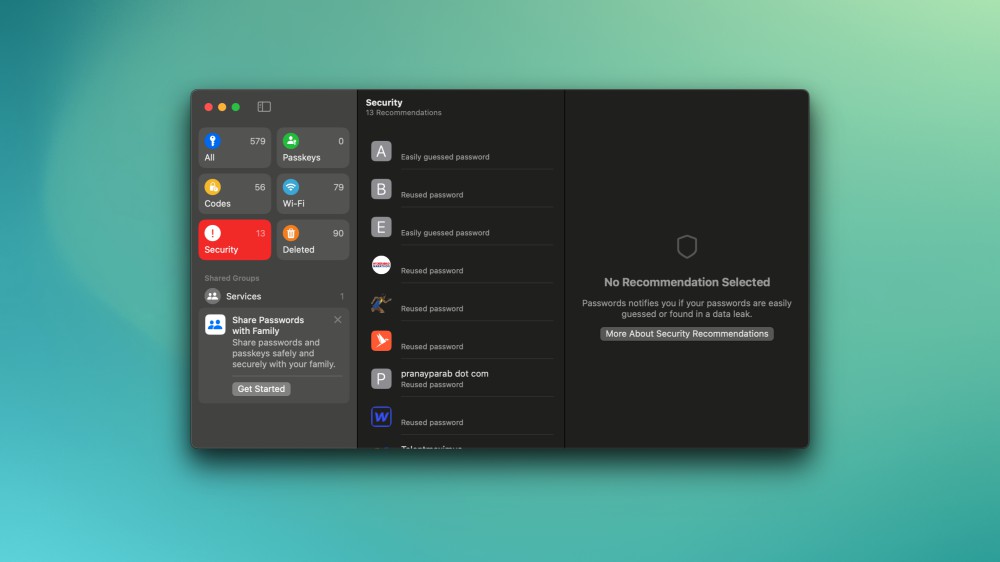
Task: Select the 'A' entry with easily guessed password
Action: coord(462,151)
